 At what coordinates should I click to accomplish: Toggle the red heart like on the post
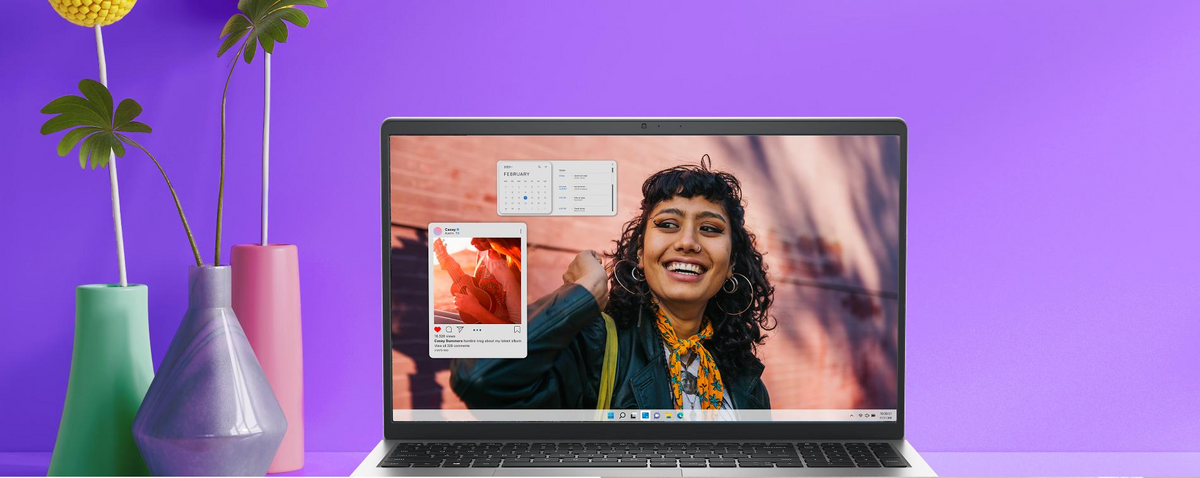point(437,329)
